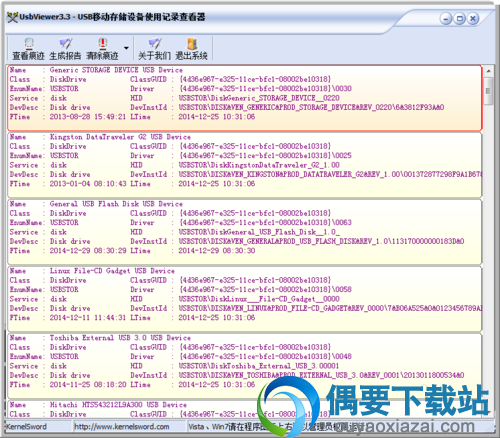Click the KernelSword status bar label

[26, 426]
